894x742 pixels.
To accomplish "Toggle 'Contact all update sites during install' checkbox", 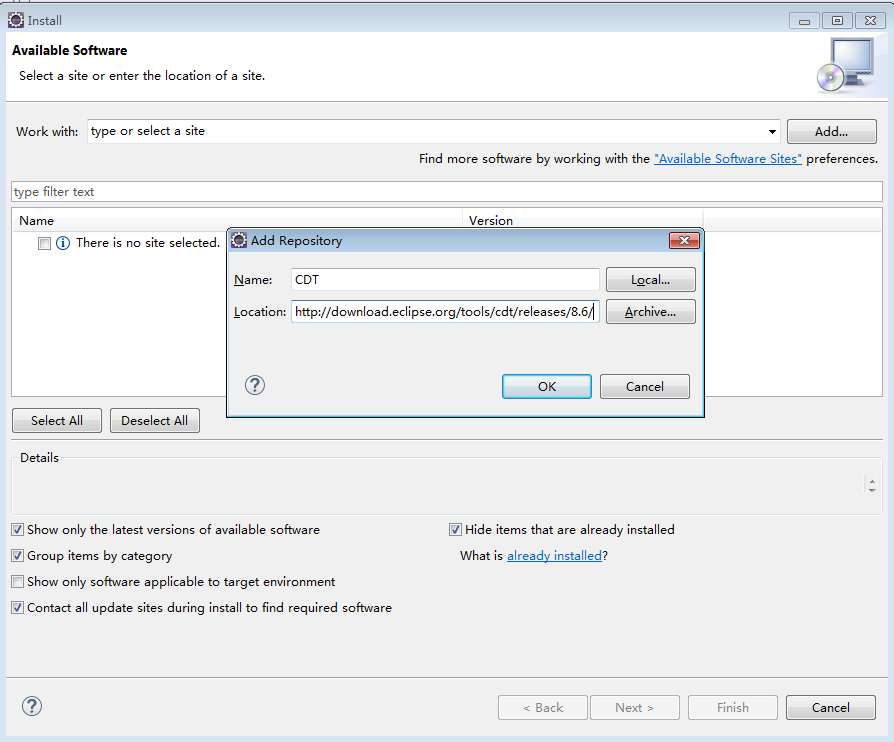I will [x=18, y=608].
